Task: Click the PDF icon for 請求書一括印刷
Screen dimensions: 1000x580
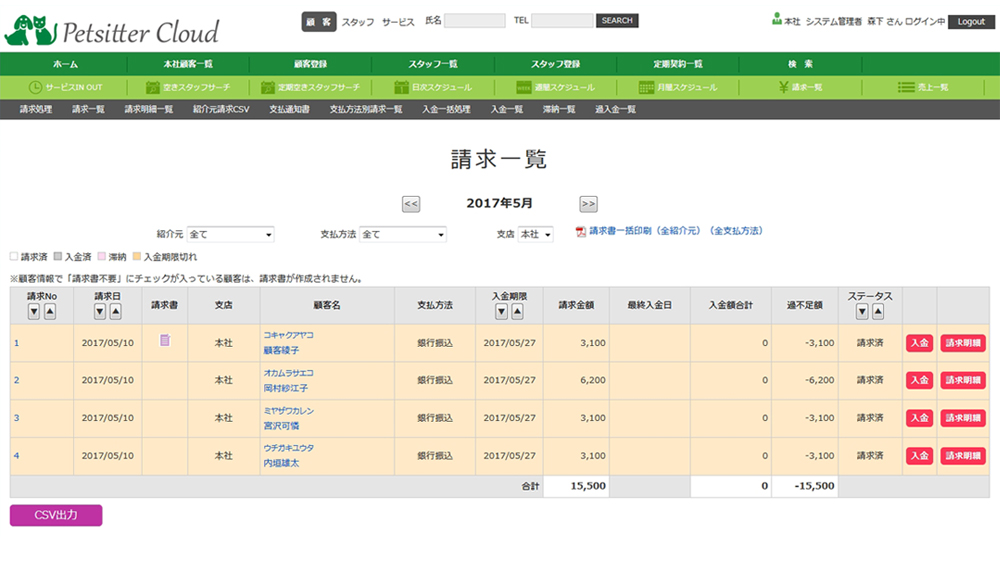Action: pos(580,232)
